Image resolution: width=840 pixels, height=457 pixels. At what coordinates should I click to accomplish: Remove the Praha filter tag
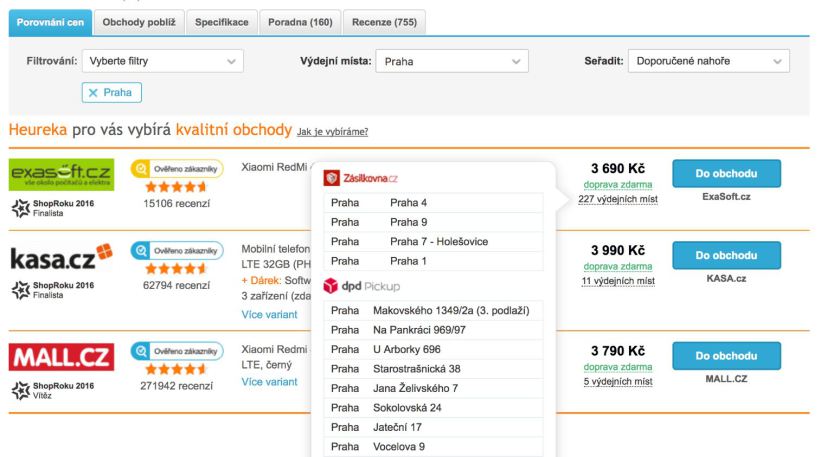111,93
